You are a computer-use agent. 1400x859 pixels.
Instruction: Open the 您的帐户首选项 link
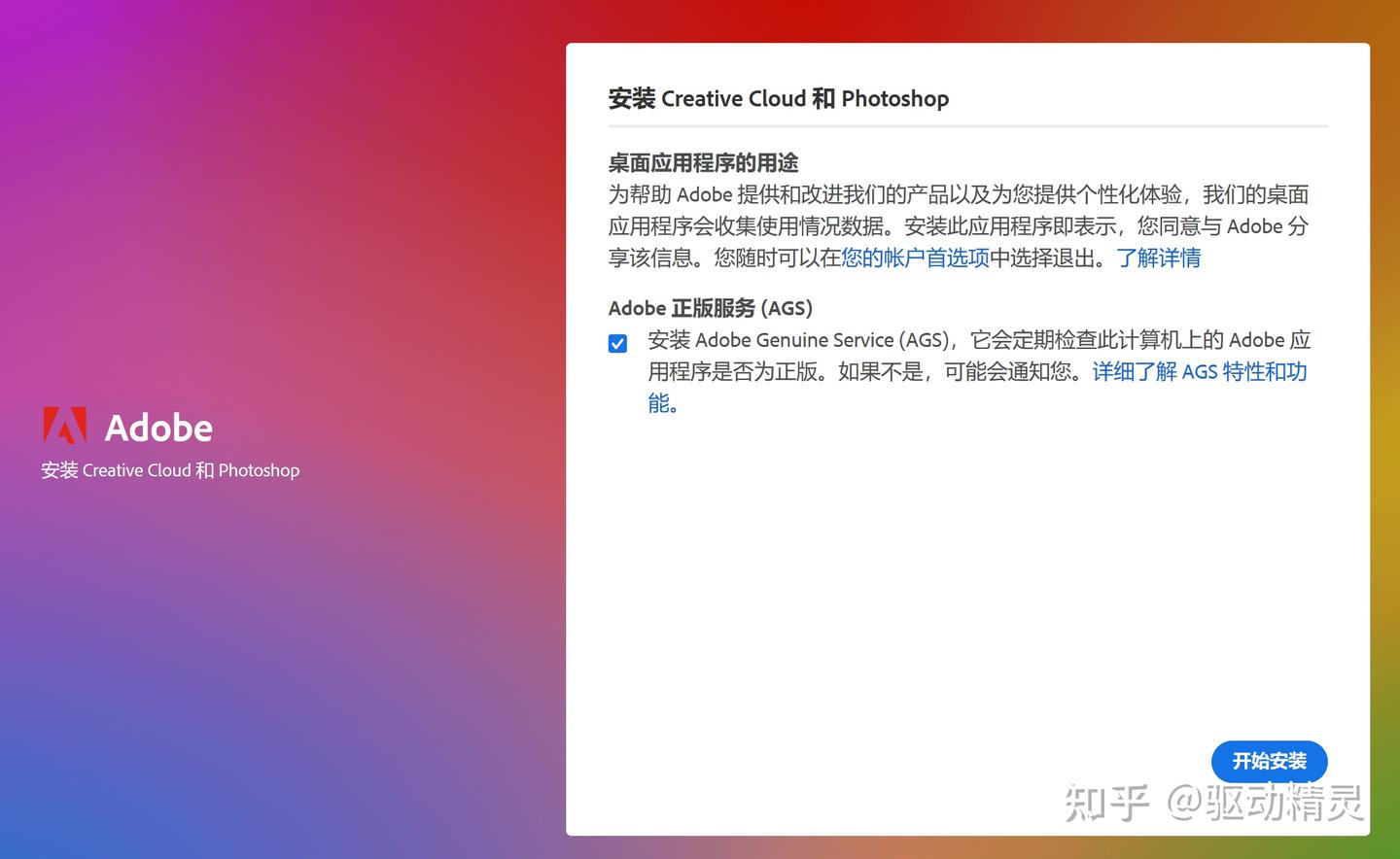pos(915,258)
